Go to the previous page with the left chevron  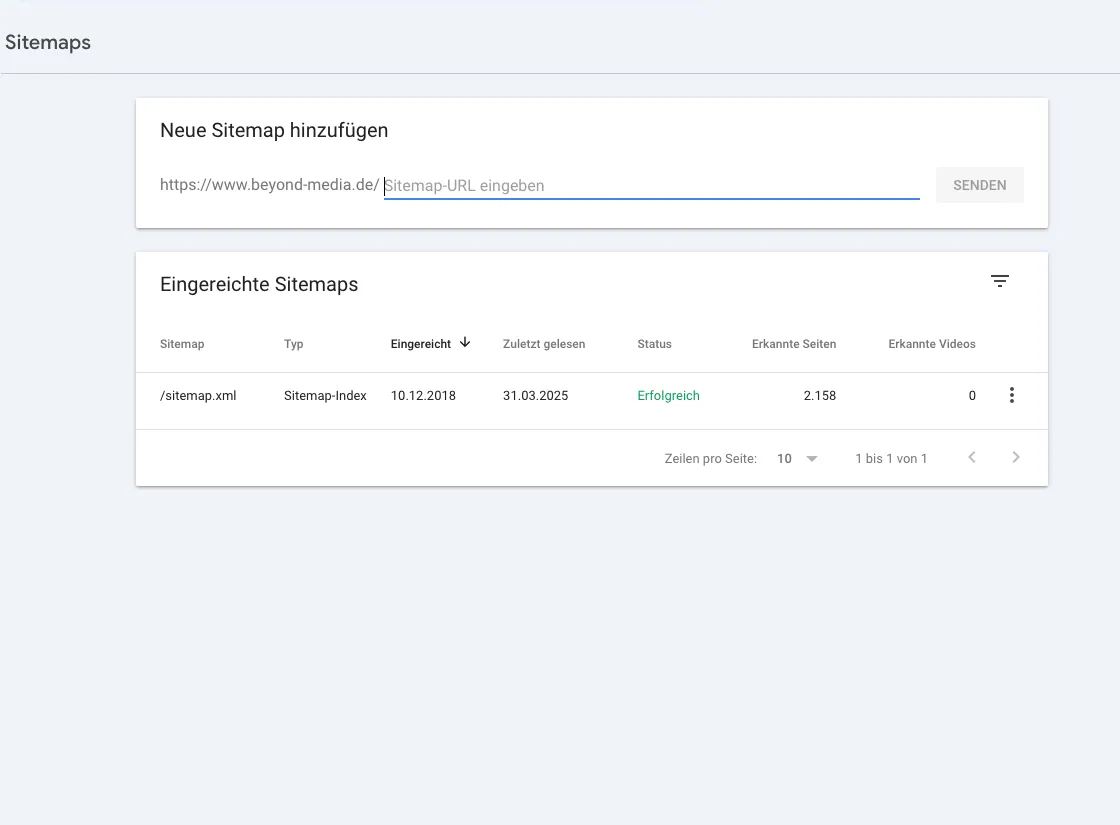[971, 457]
